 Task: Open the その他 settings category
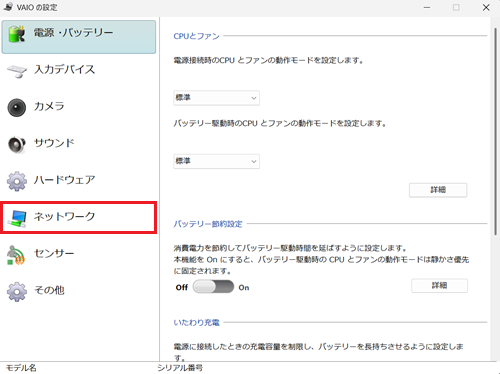tap(79, 291)
